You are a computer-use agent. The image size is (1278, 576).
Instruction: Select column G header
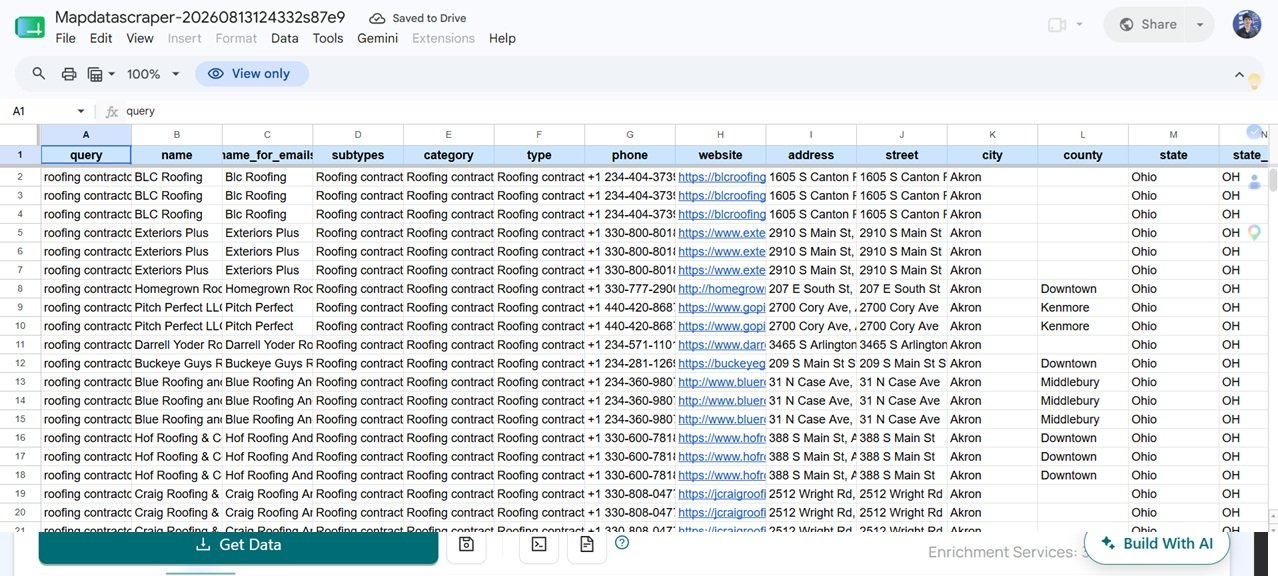(x=630, y=135)
